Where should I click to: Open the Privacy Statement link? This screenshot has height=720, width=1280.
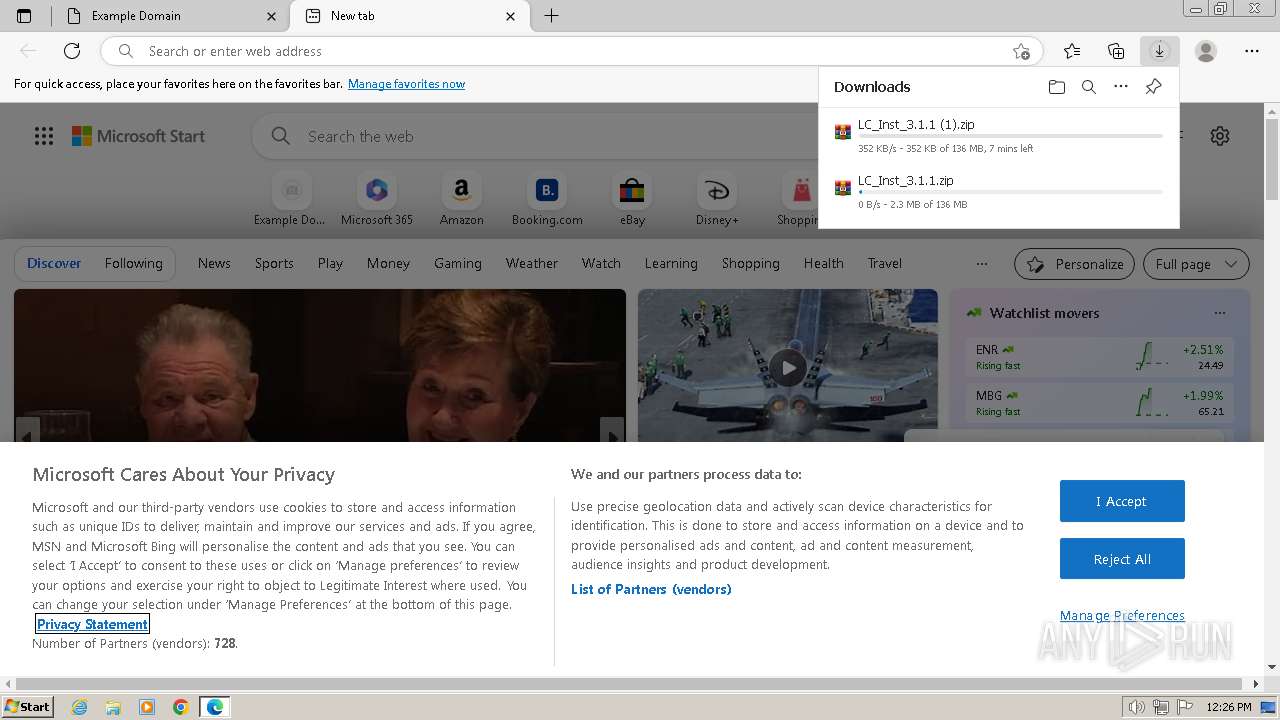92,624
